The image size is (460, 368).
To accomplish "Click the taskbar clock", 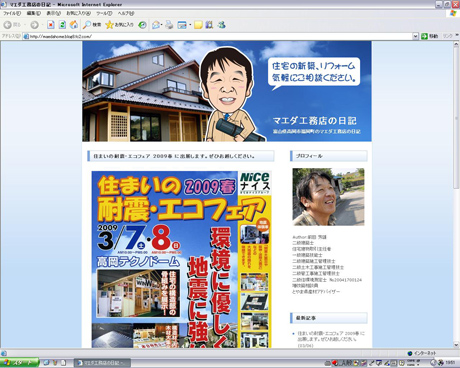I will (x=450, y=363).
